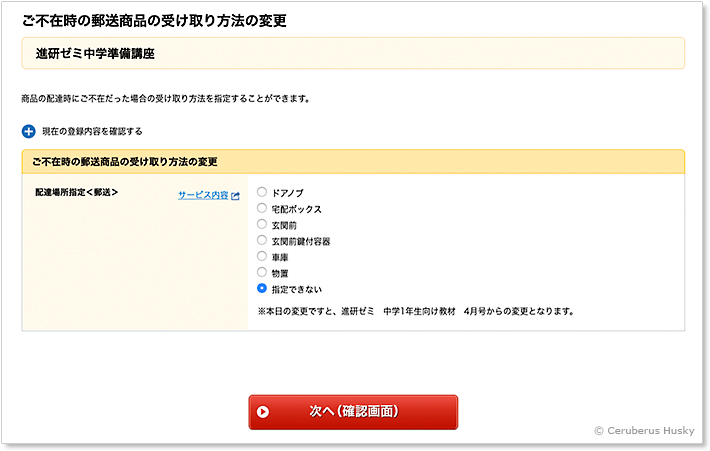Select the 車庫 radio button

pyautogui.click(x=262, y=256)
